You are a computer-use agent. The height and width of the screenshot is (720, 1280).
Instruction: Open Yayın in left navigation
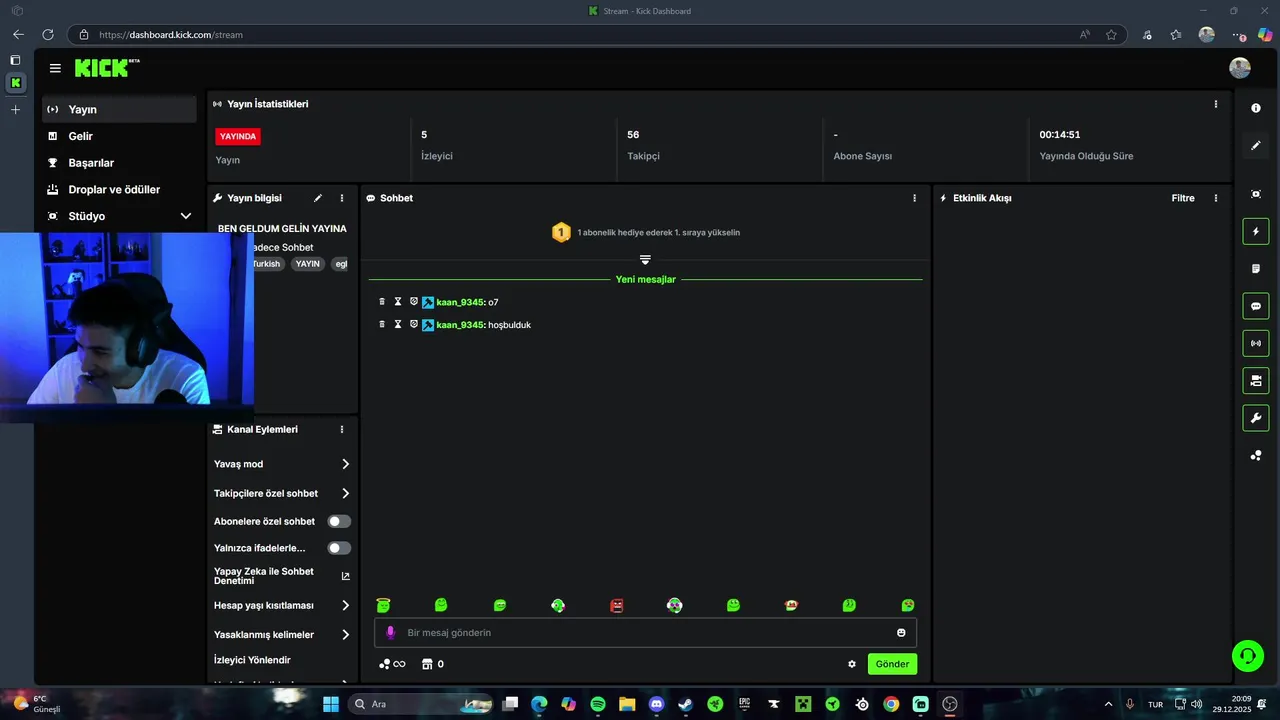tap(119, 109)
